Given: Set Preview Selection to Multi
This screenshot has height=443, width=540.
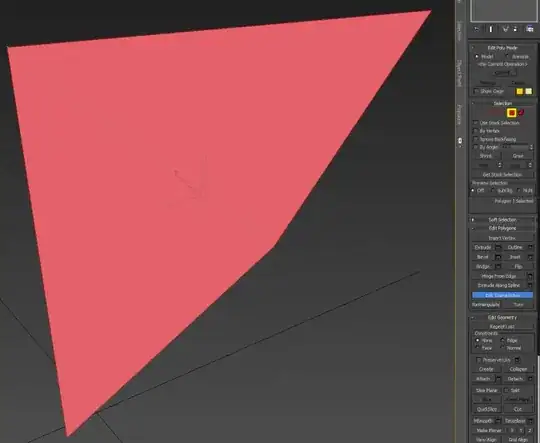Looking at the screenshot, I should click(x=519, y=190).
